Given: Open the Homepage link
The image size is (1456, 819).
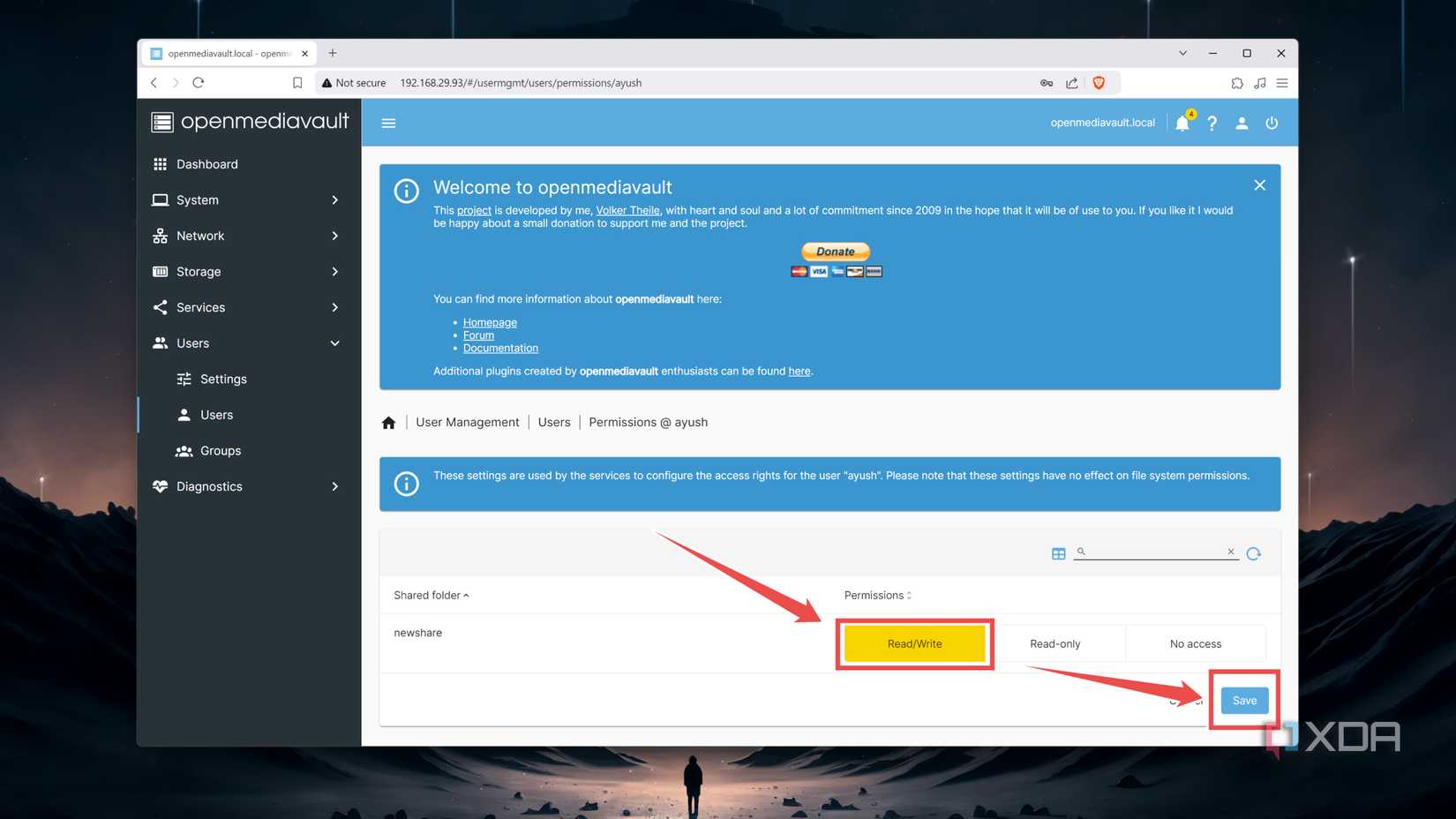Looking at the screenshot, I should pyautogui.click(x=490, y=322).
